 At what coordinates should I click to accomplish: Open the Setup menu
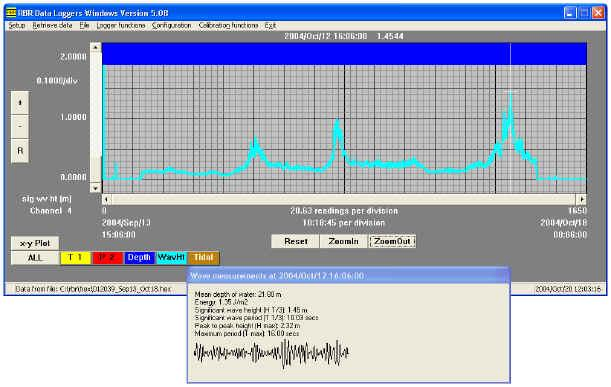(17, 25)
